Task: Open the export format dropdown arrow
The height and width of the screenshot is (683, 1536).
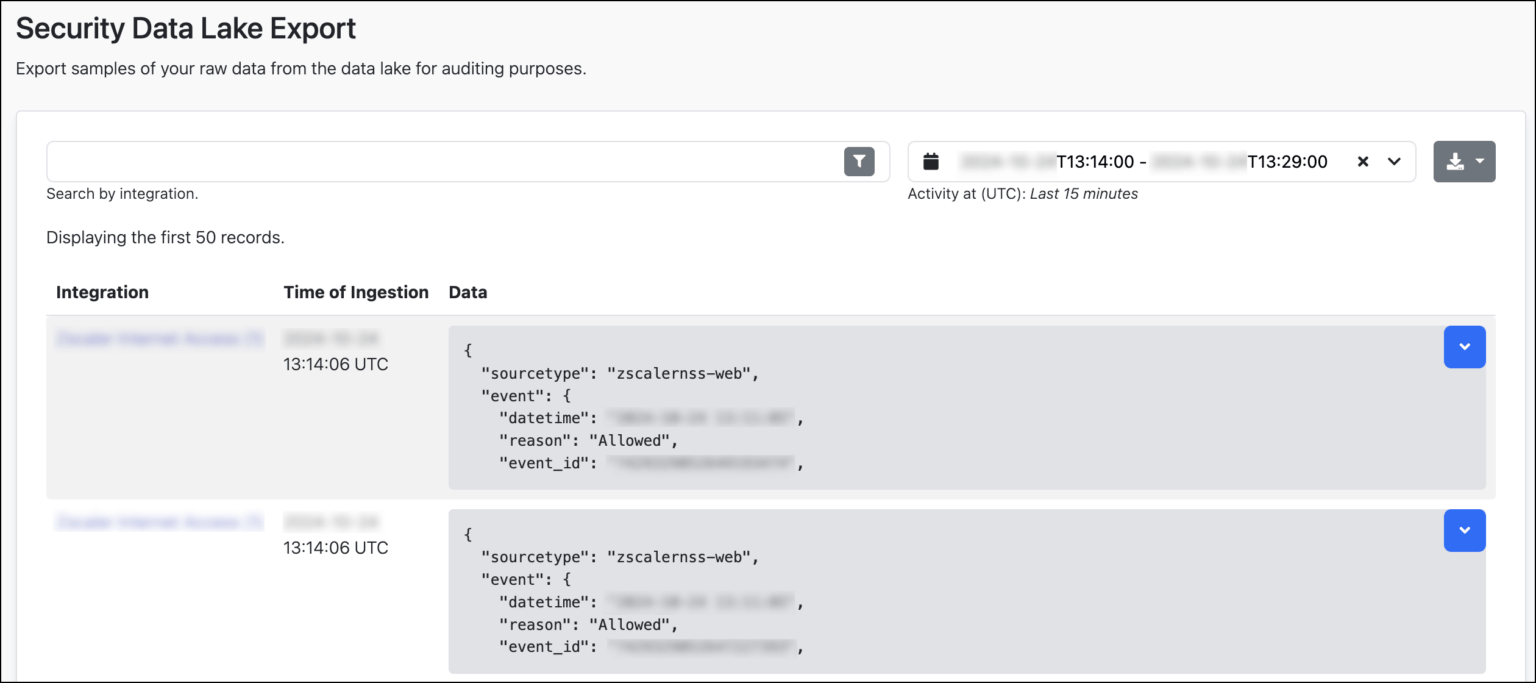Action: coord(1478,160)
